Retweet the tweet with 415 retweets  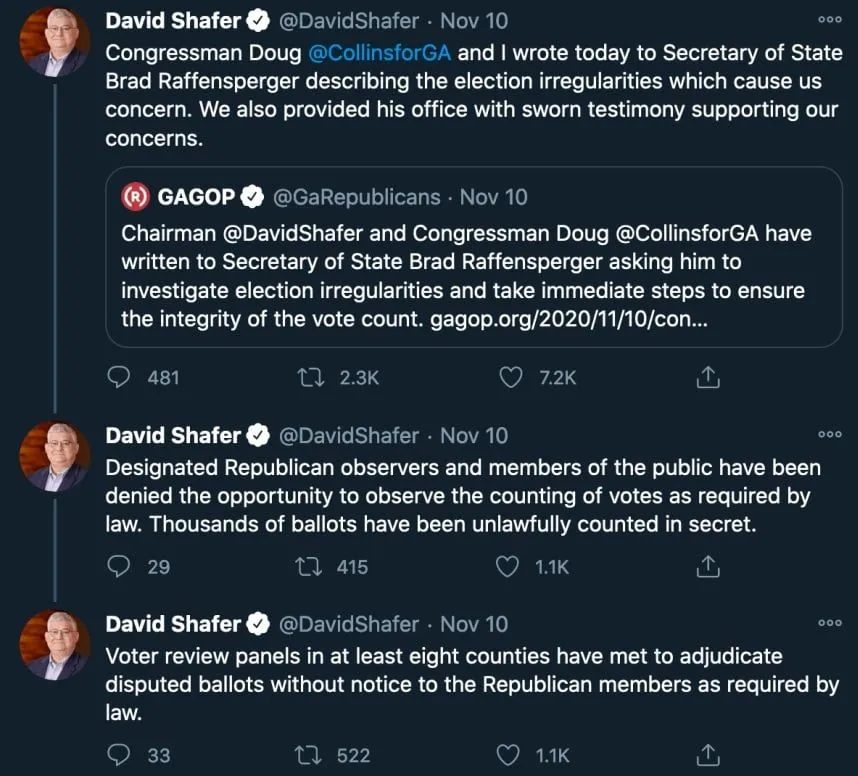pyautogui.click(x=311, y=566)
